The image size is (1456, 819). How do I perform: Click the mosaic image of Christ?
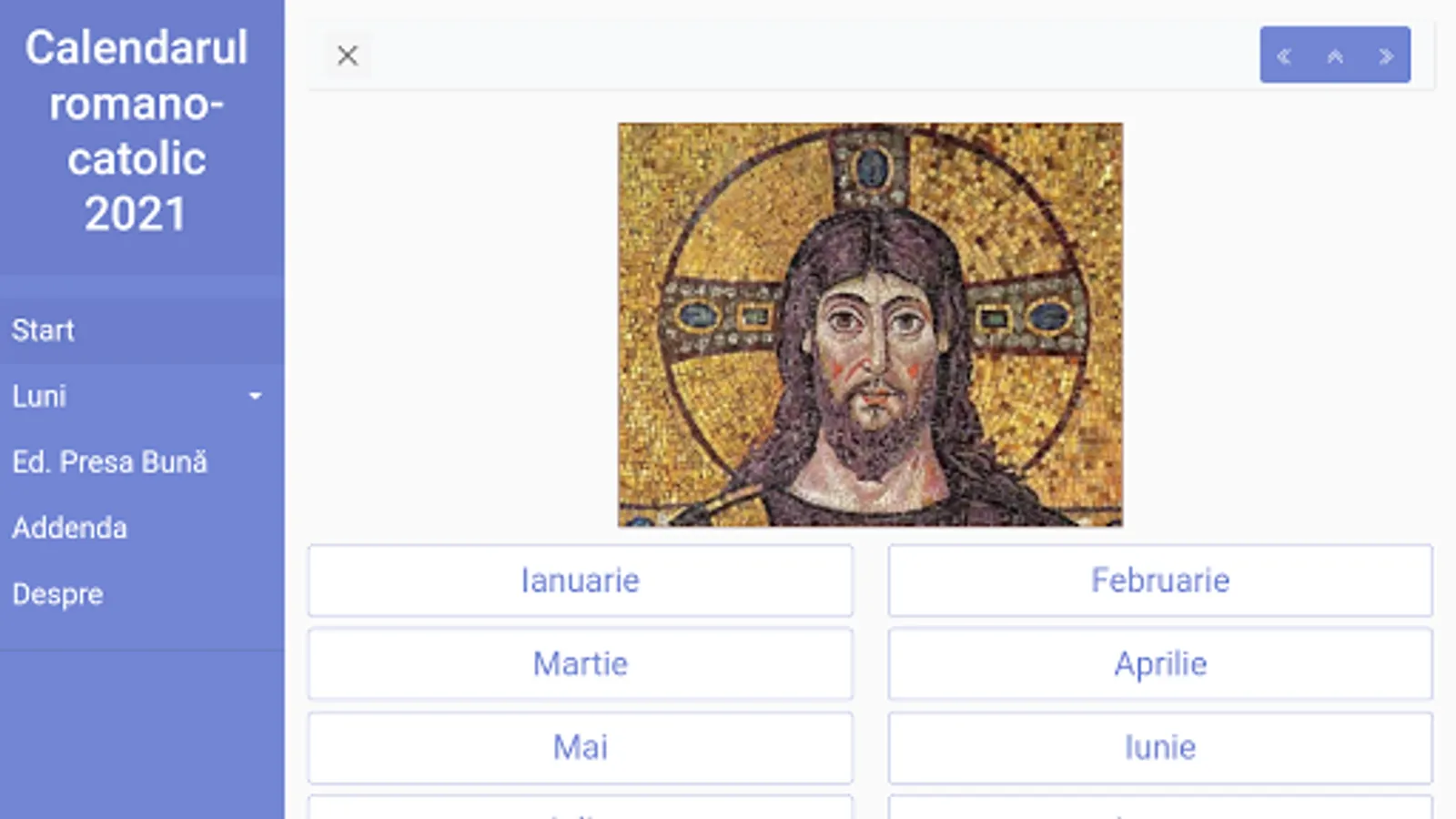870,325
